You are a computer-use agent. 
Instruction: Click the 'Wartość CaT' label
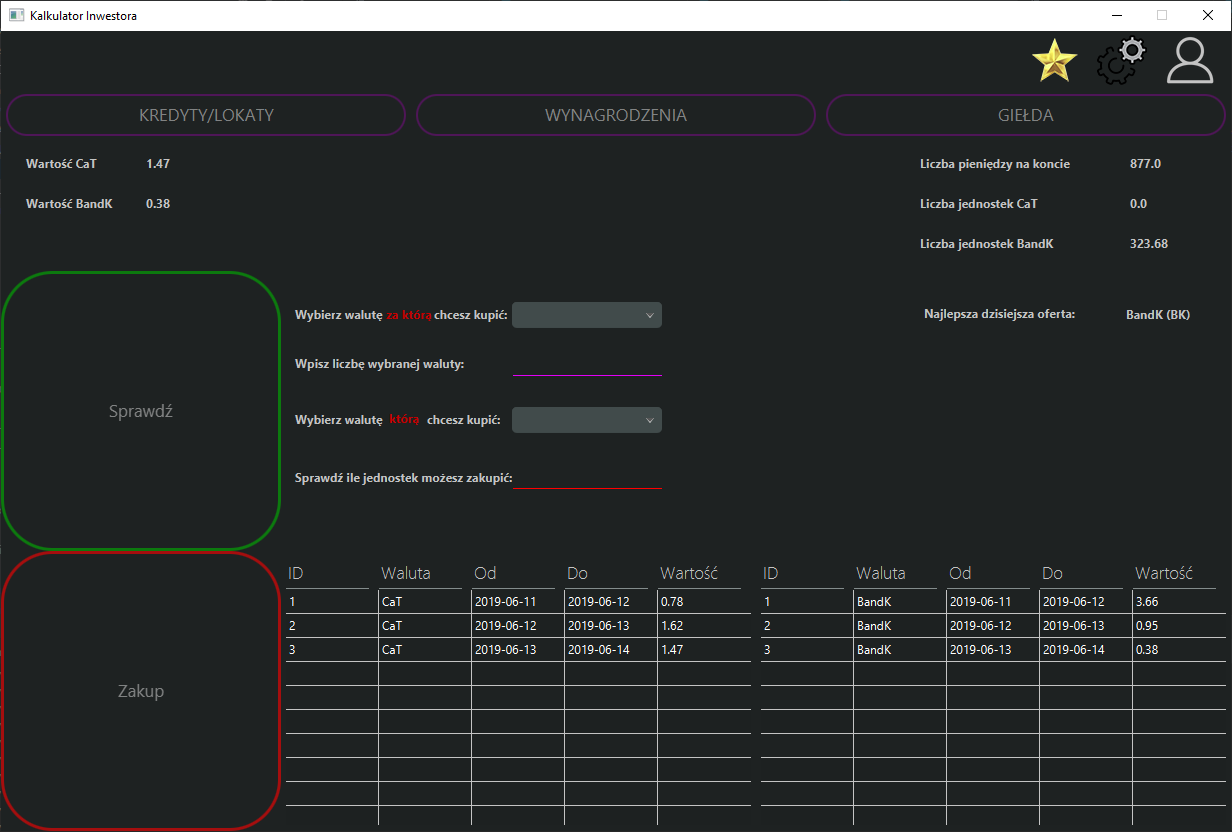(x=61, y=163)
